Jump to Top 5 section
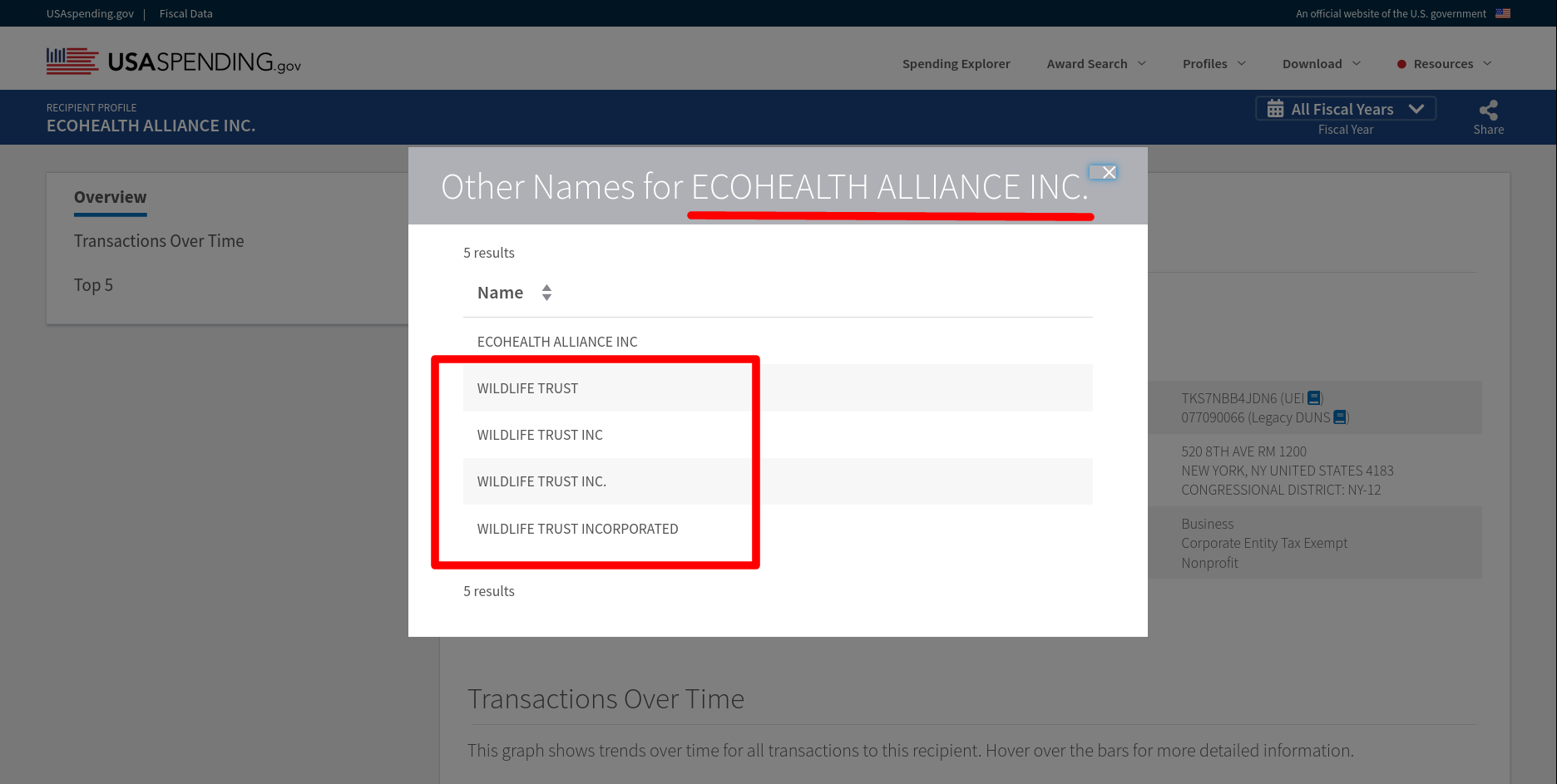 tap(93, 285)
